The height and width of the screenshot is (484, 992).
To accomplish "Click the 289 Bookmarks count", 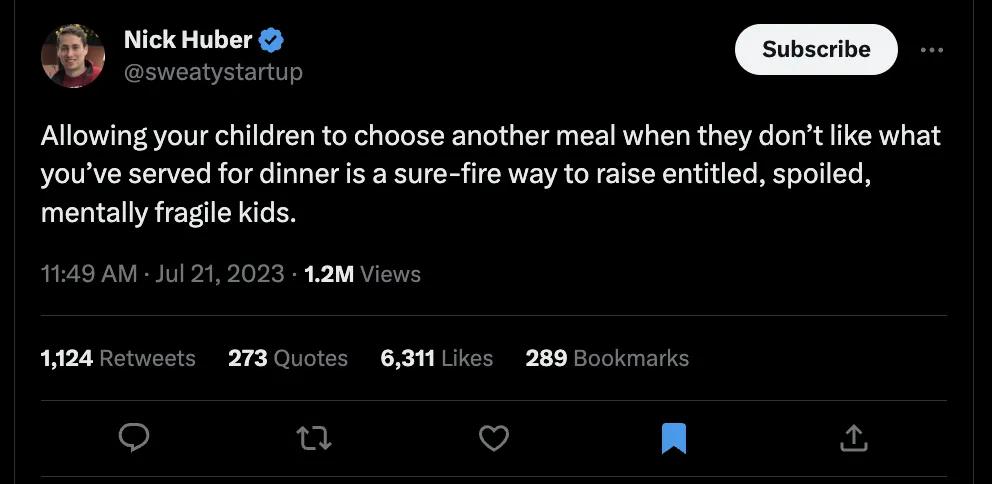I will (x=607, y=358).
